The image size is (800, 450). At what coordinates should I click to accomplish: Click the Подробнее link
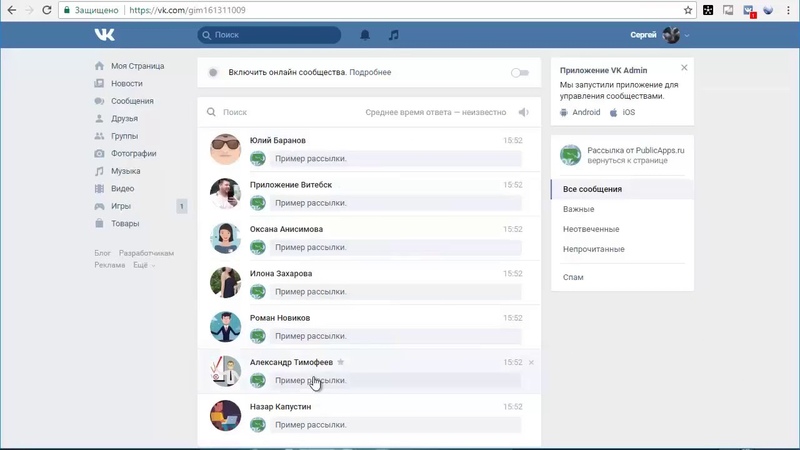[371, 73]
